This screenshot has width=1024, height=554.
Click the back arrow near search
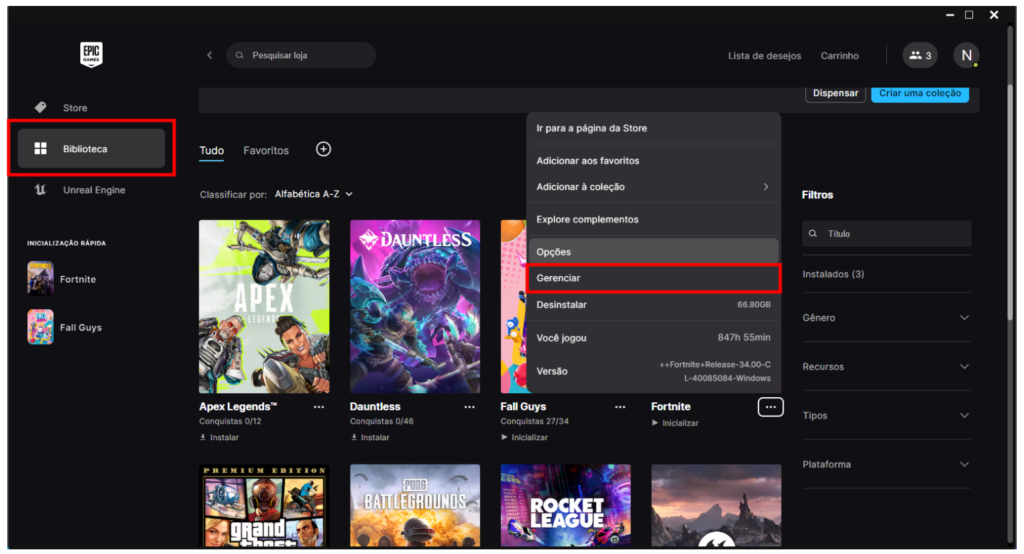209,56
